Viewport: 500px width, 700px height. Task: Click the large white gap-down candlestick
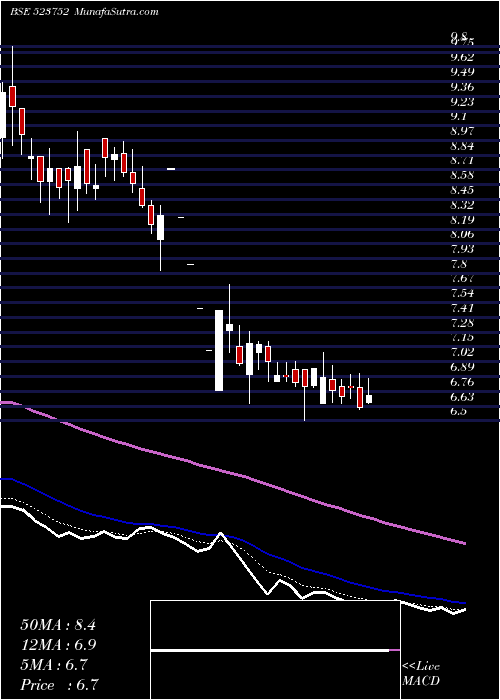tap(219, 350)
